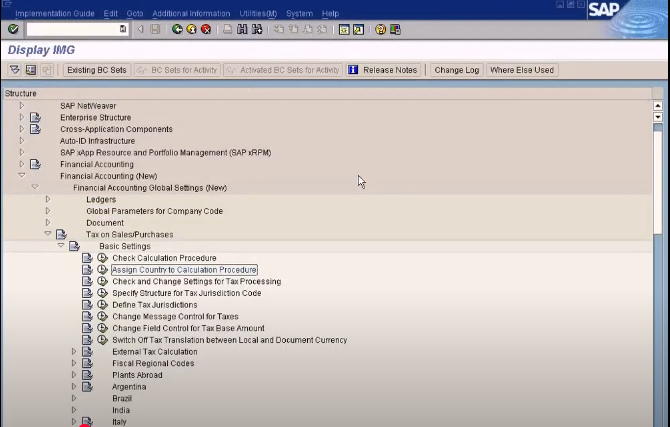Open documentation icon for Basic Settings

(74, 246)
